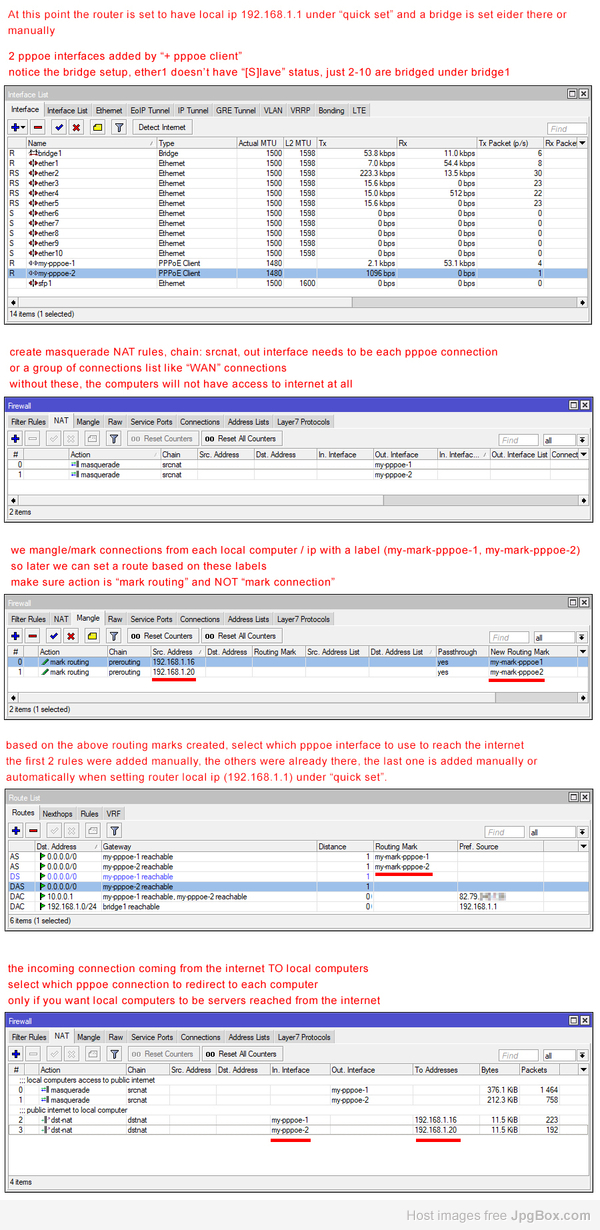This screenshot has width=600, height=1230.
Task: Open Address Lists tab in the four-rule NAT window
Action: point(247,1037)
